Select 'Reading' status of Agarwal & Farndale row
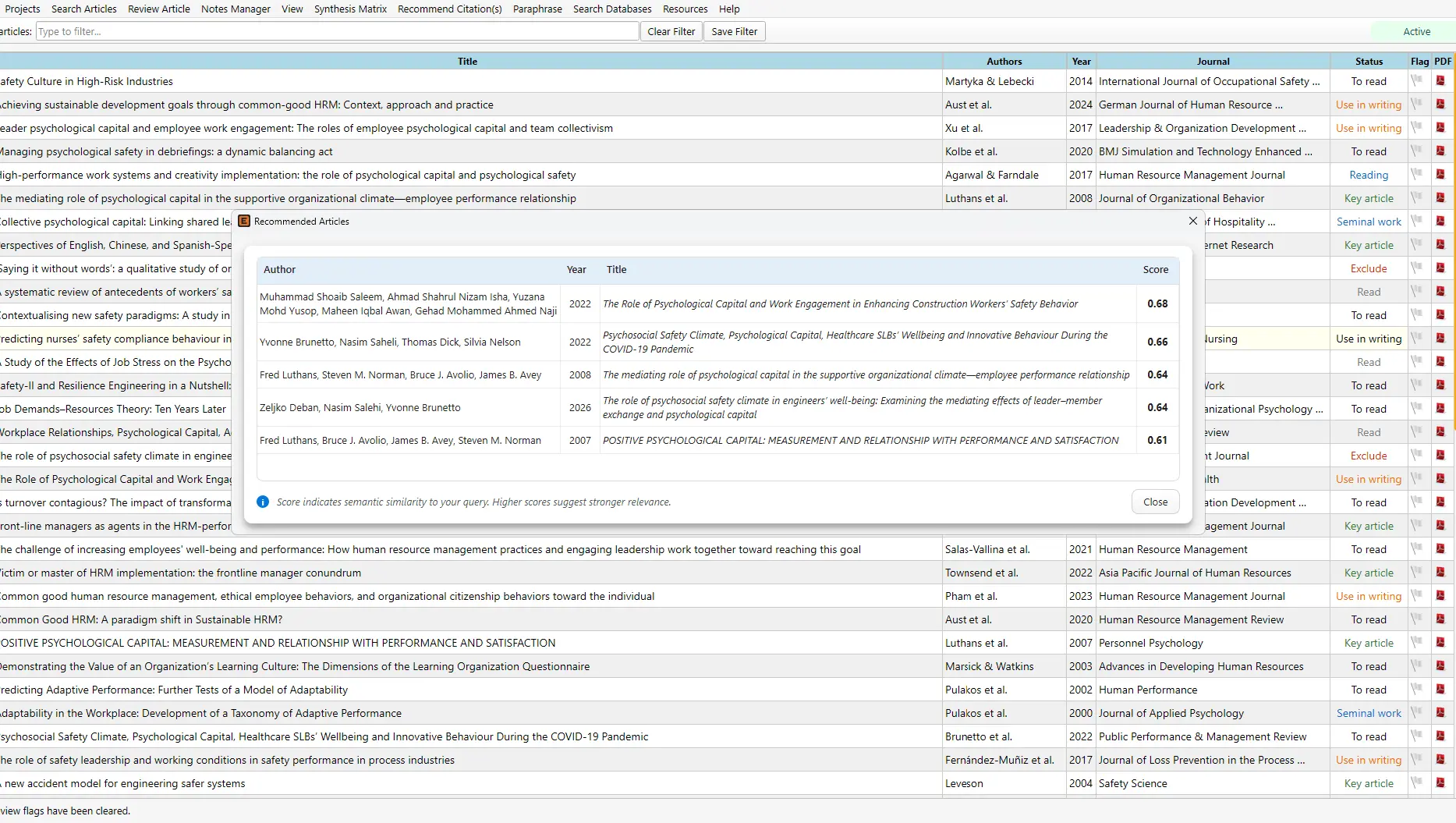The image size is (1456, 823). [x=1369, y=175]
